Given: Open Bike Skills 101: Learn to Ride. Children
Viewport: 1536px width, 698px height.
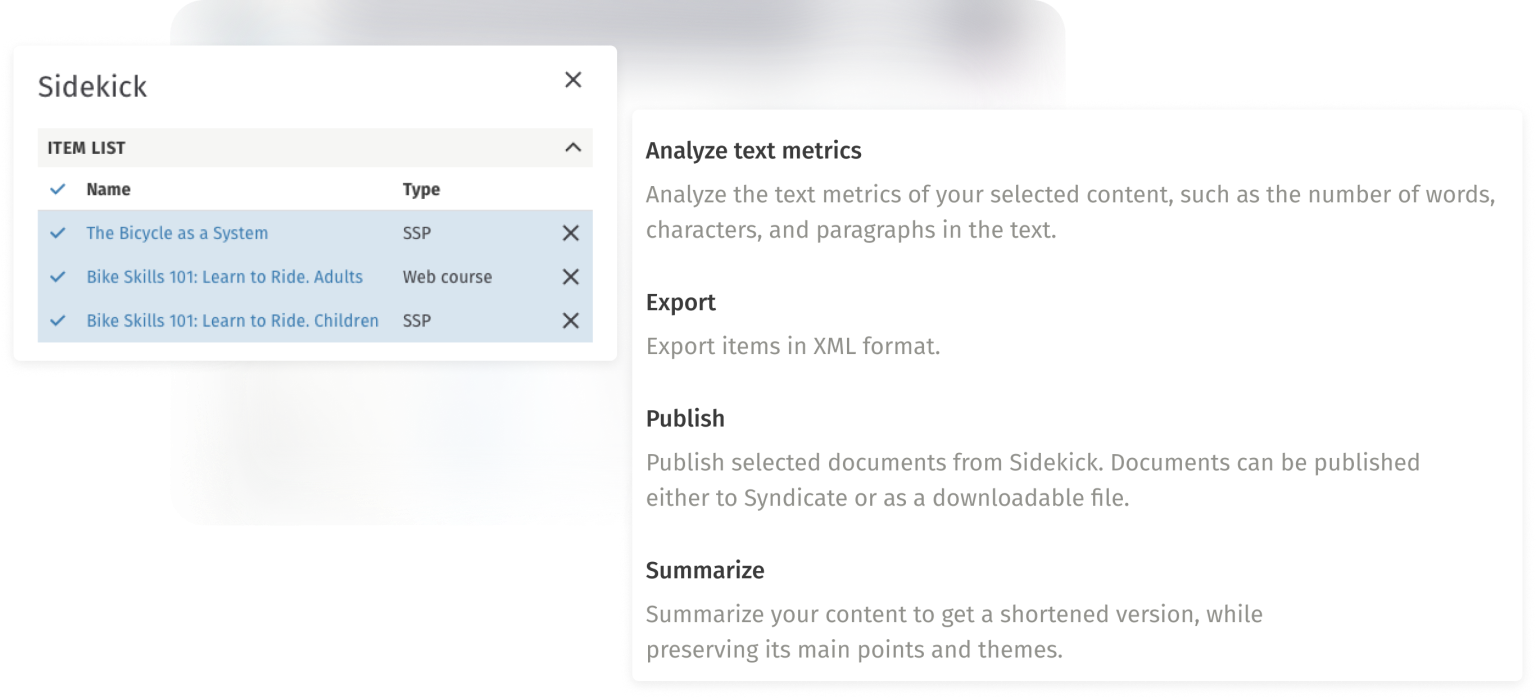Looking at the screenshot, I should coord(233,321).
